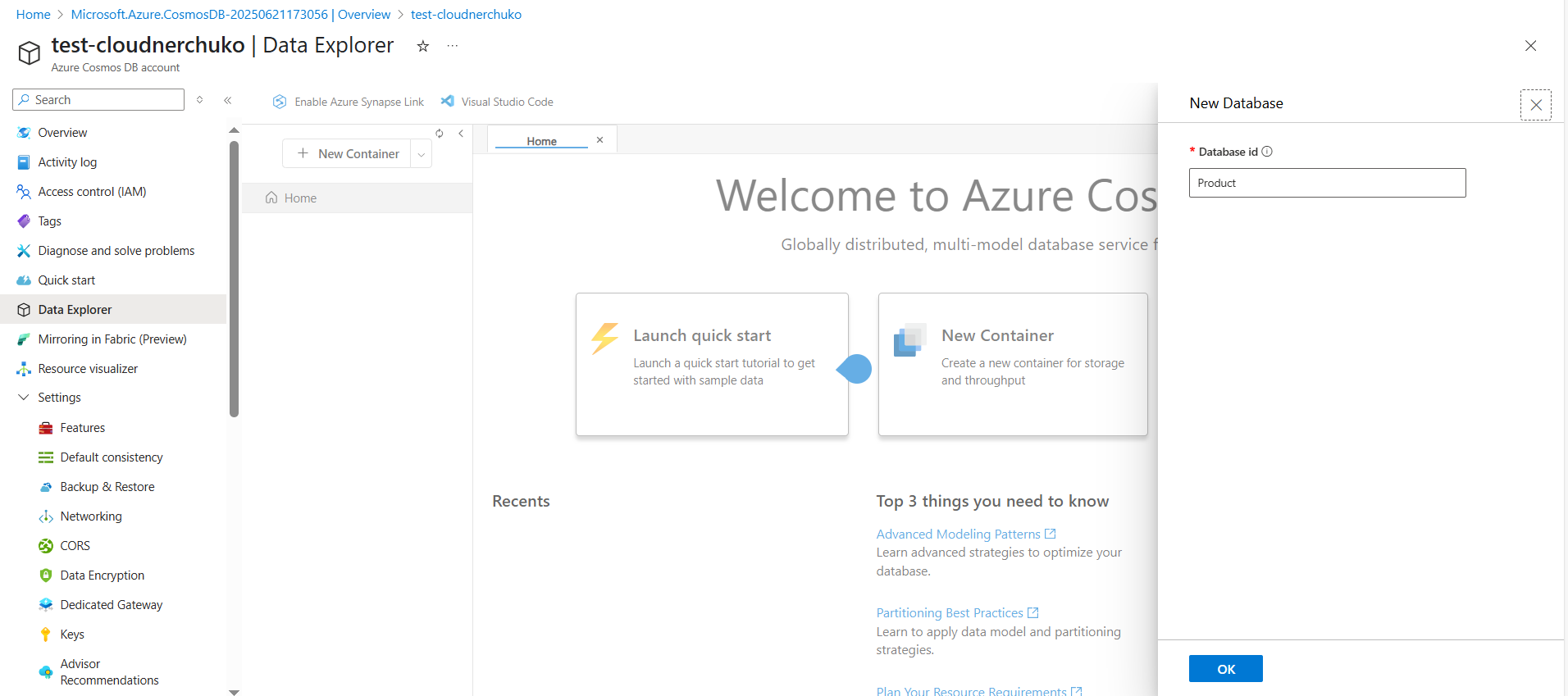Click the Activity log notebook icon
This screenshot has height=696, width=1568.
[x=24, y=162]
